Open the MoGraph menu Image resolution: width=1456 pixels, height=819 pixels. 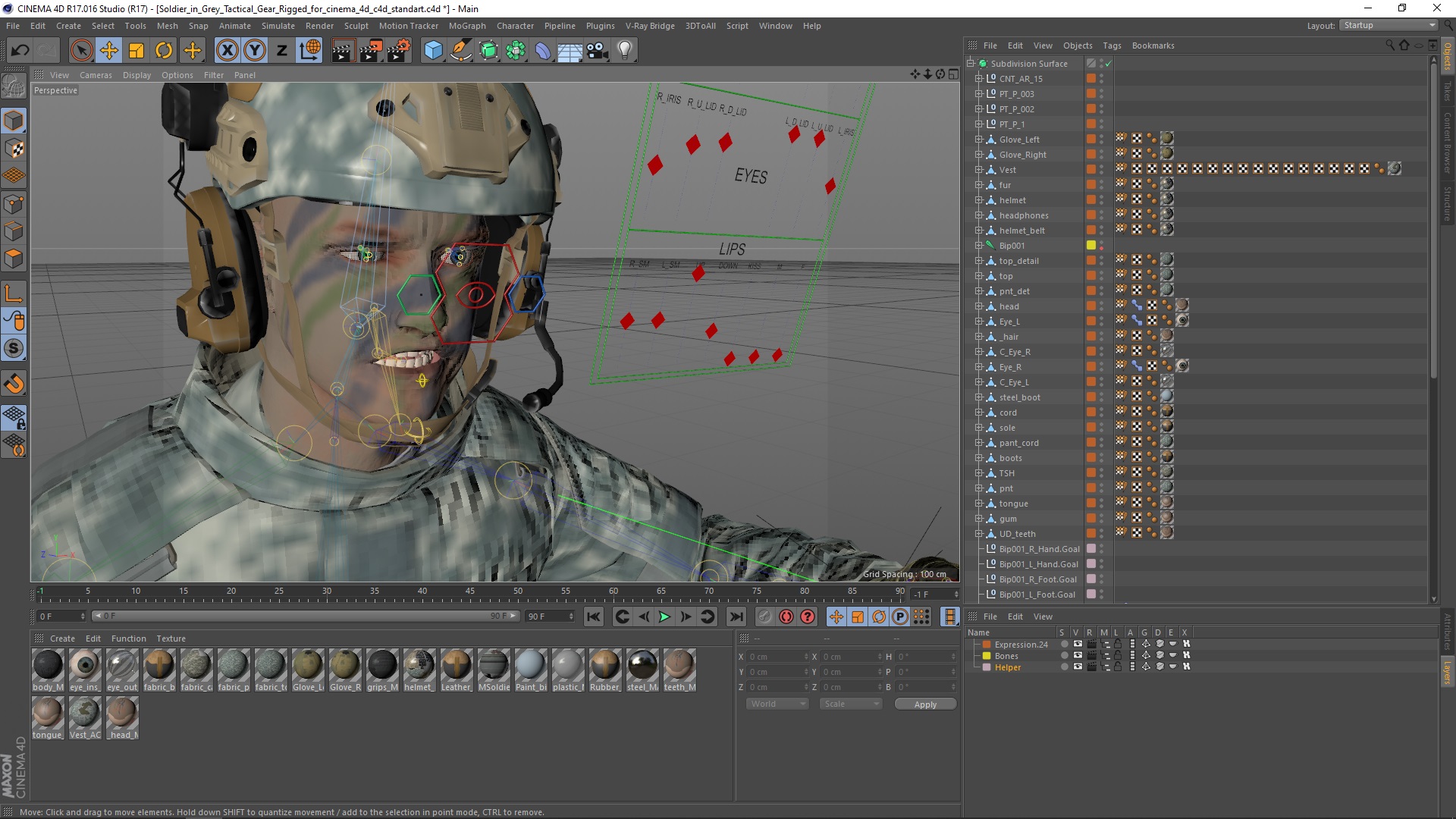467,26
